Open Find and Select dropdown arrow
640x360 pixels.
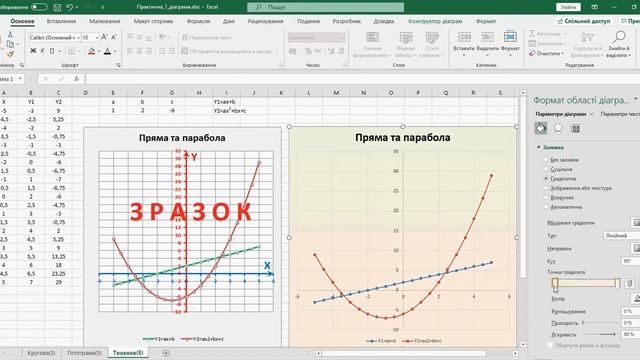coord(631,55)
